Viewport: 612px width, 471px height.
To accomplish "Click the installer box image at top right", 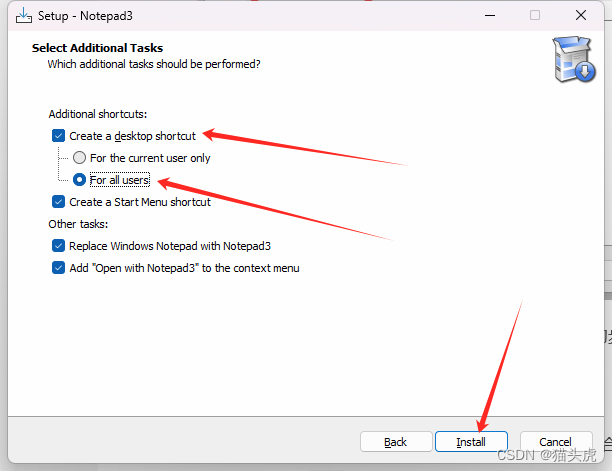I will [x=573, y=59].
